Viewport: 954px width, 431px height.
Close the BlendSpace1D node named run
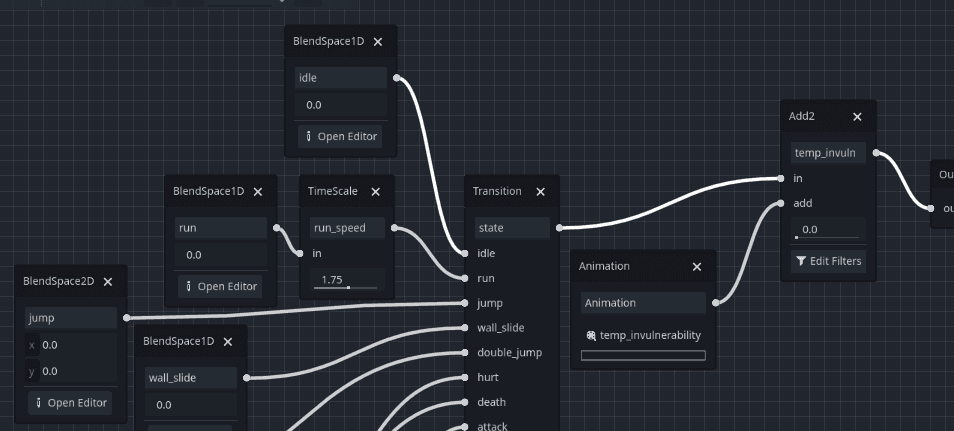click(x=258, y=191)
